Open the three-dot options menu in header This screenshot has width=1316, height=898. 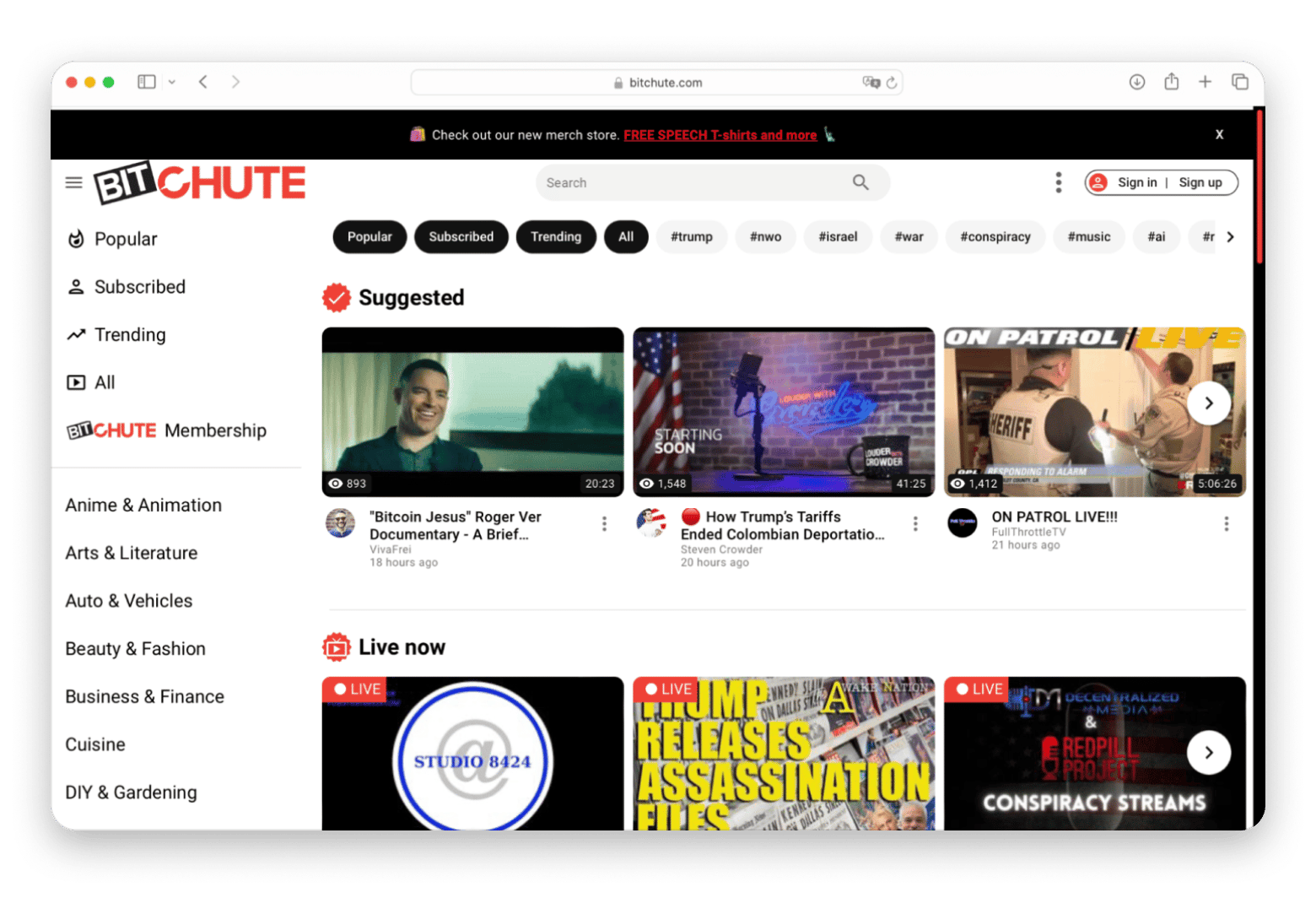pyautogui.click(x=1058, y=182)
